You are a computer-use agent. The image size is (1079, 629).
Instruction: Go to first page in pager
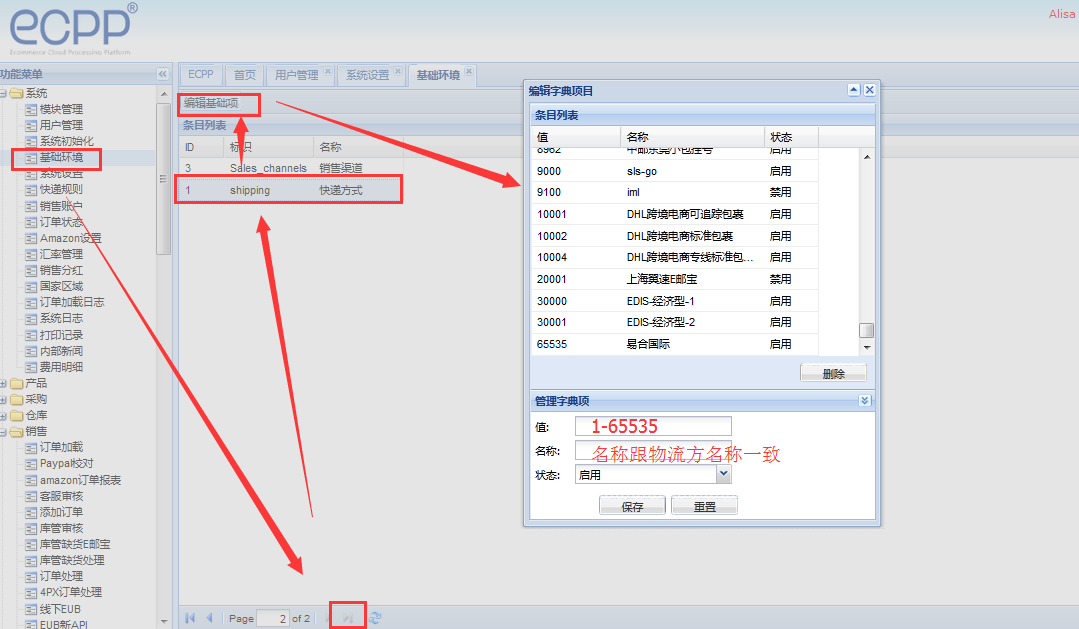[191, 618]
